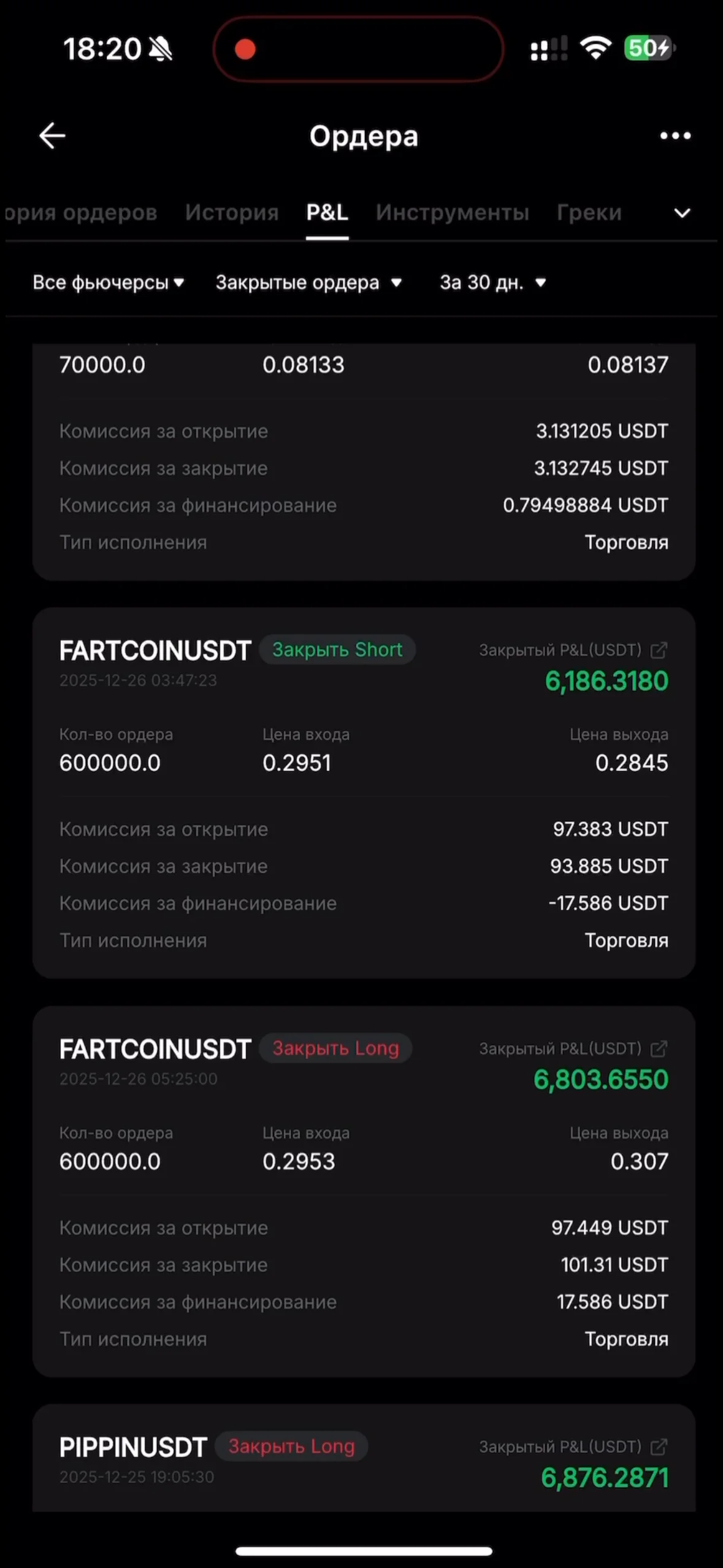The height and width of the screenshot is (1568, 723).
Task: Tap the Wi-Fi status icon
Action: 595,48
